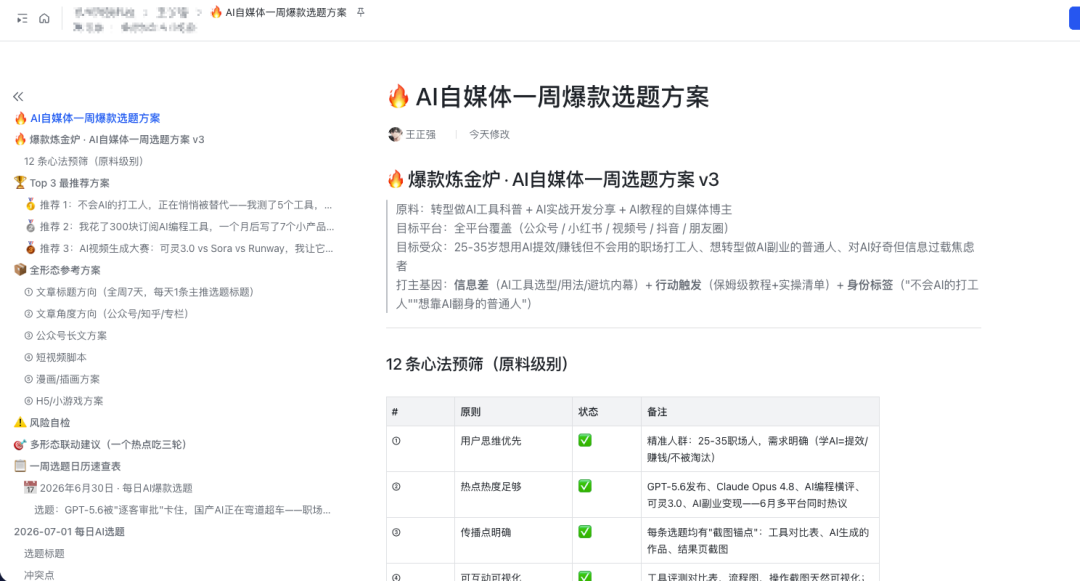The width and height of the screenshot is (1080, 581).
Task: Go to home via the house icon
Action: (x=44, y=19)
